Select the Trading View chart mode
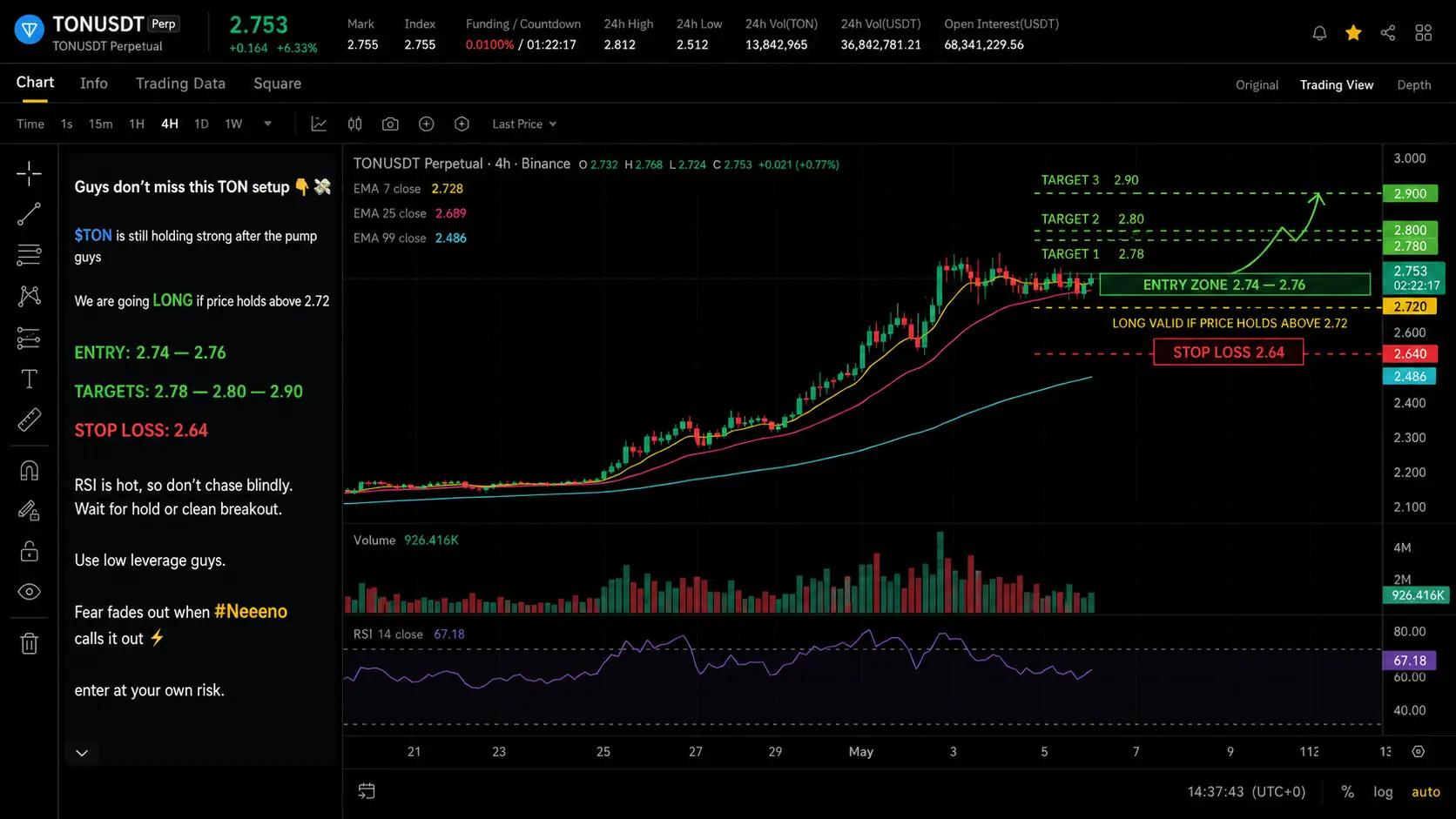Viewport: 1456px width, 819px height. [x=1337, y=85]
